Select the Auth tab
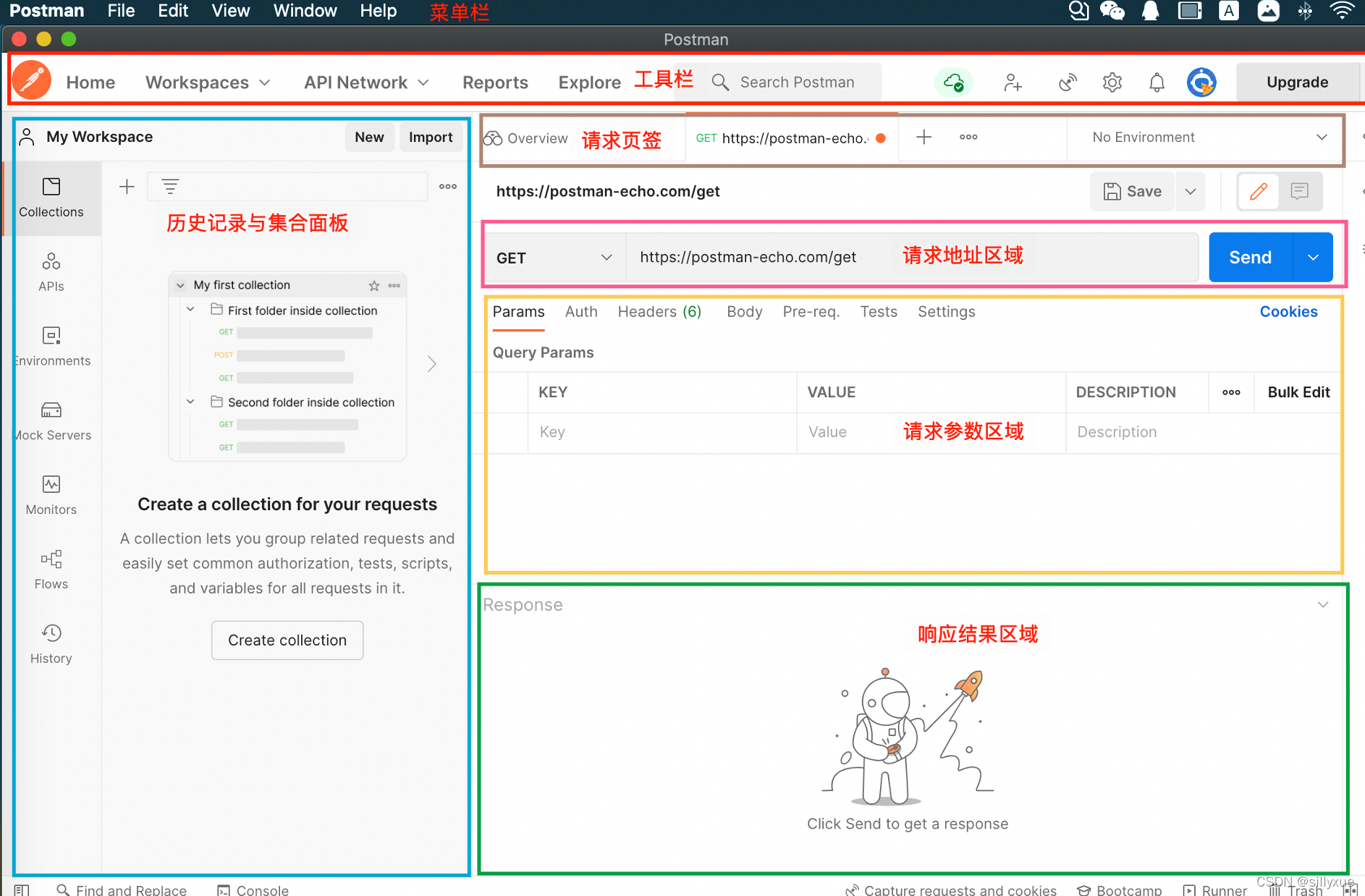The height and width of the screenshot is (896, 1365). [x=581, y=312]
